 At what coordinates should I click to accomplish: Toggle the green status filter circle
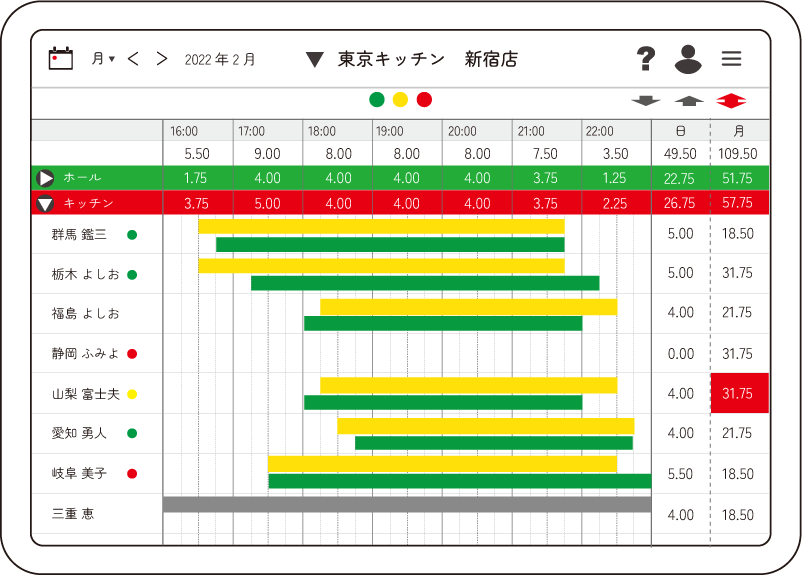(377, 99)
